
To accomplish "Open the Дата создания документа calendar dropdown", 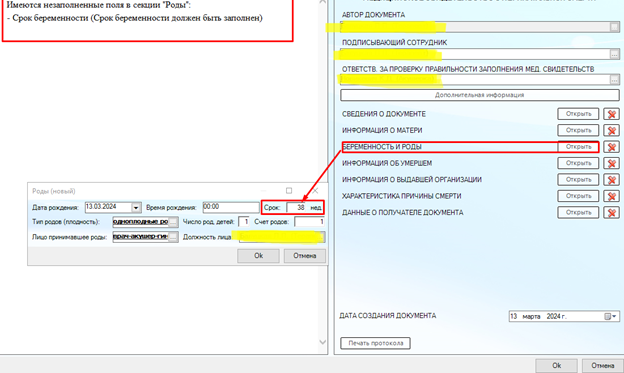I will click(x=611, y=316).
